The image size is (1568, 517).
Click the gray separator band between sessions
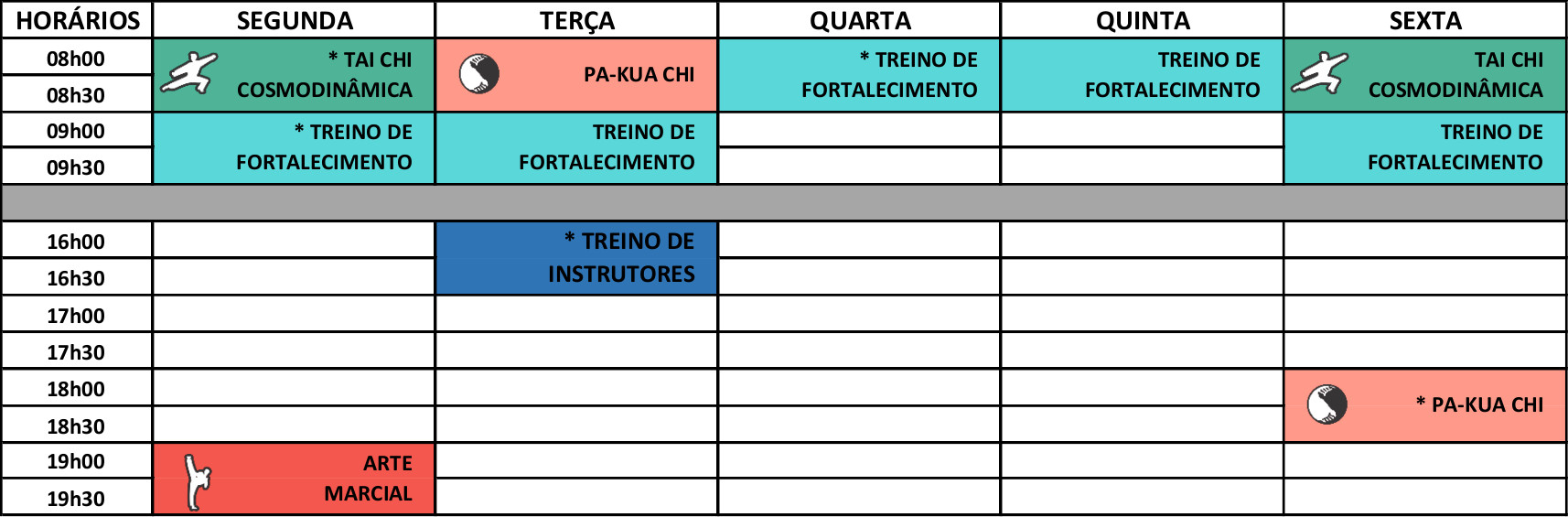(784, 202)
